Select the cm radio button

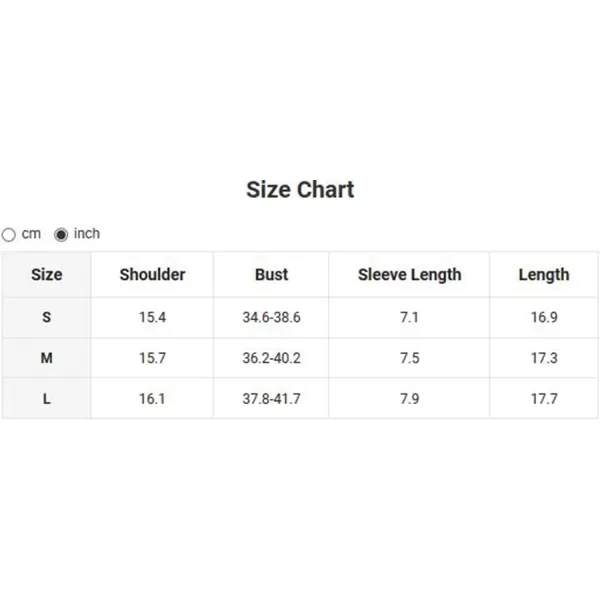pyautogui.click(x=9, y=235)
